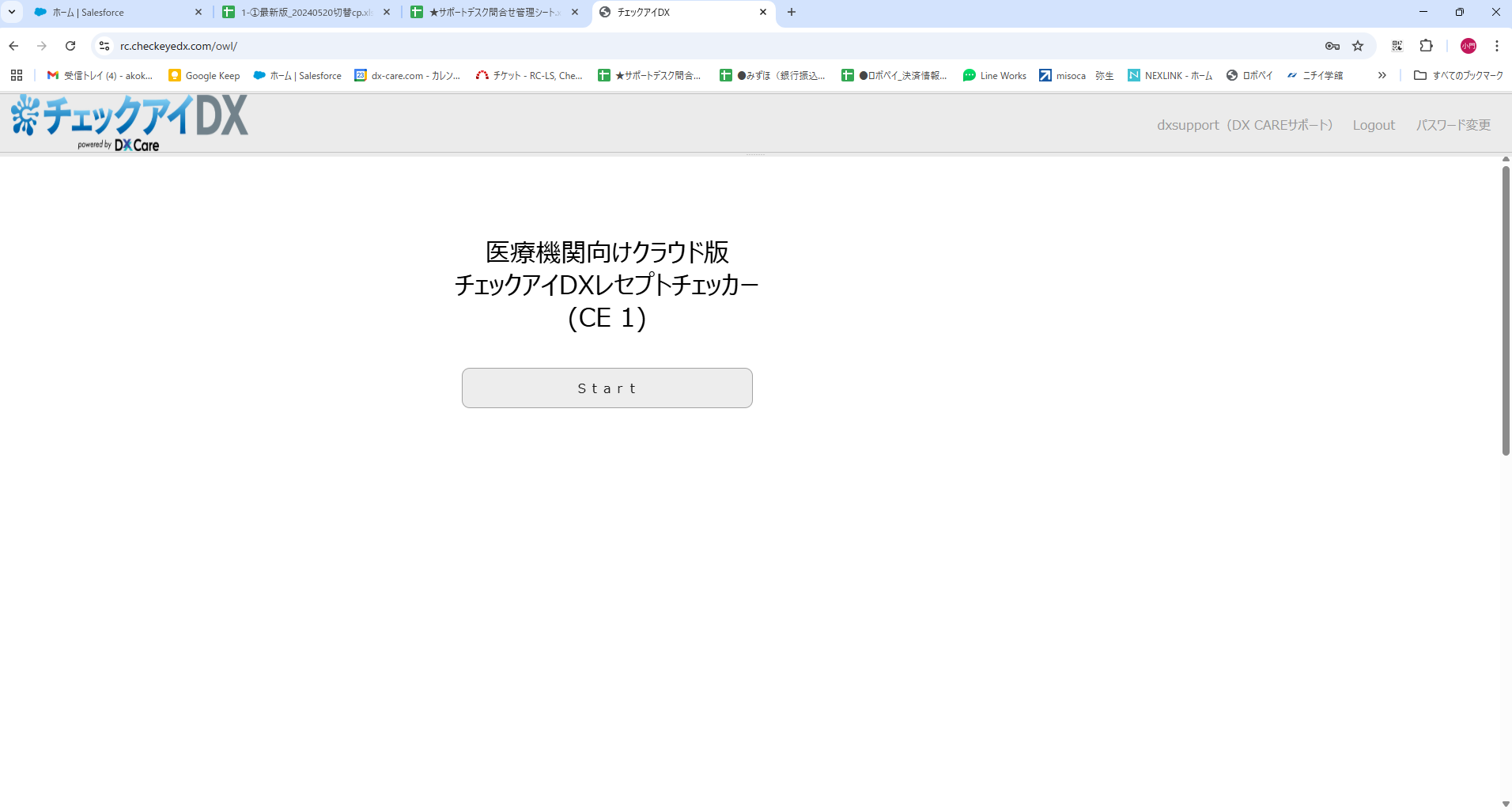Open the NEXLINK - ホーム bookmark
The height and width of the screenshot is (810, 1512).
point(1170,76)
